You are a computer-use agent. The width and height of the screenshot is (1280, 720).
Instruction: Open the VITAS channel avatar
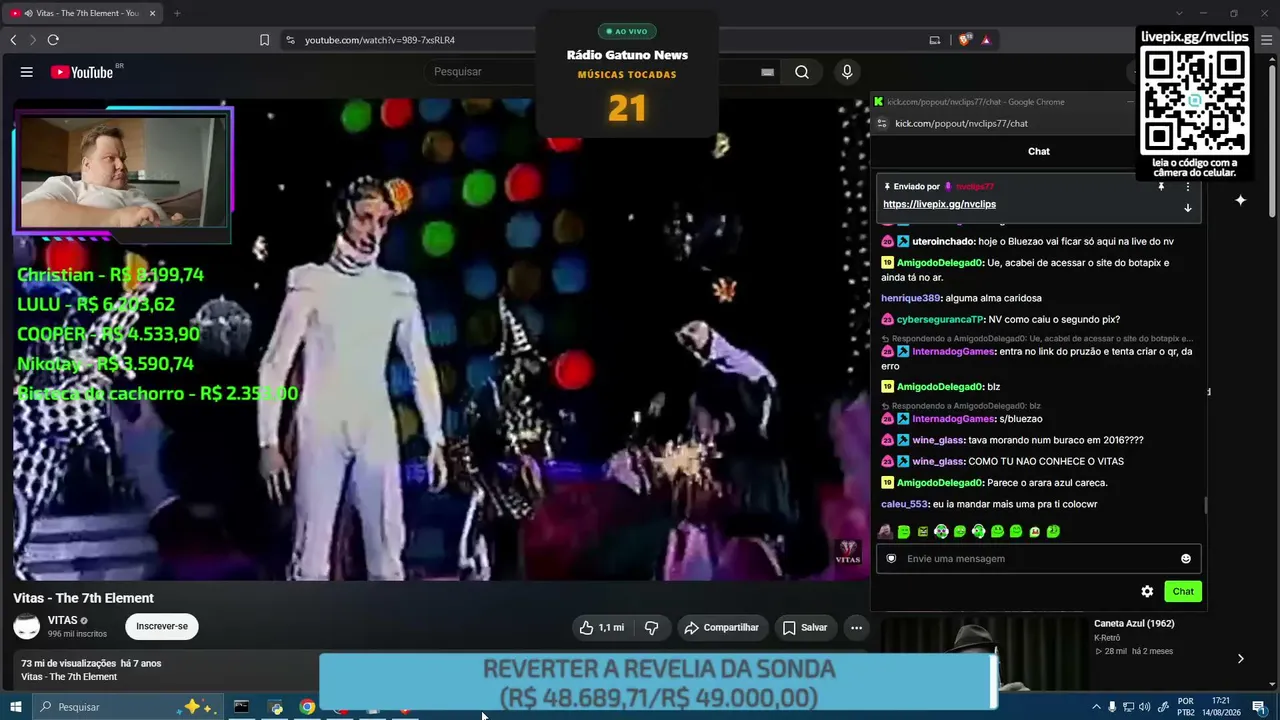tap(27, 627)
